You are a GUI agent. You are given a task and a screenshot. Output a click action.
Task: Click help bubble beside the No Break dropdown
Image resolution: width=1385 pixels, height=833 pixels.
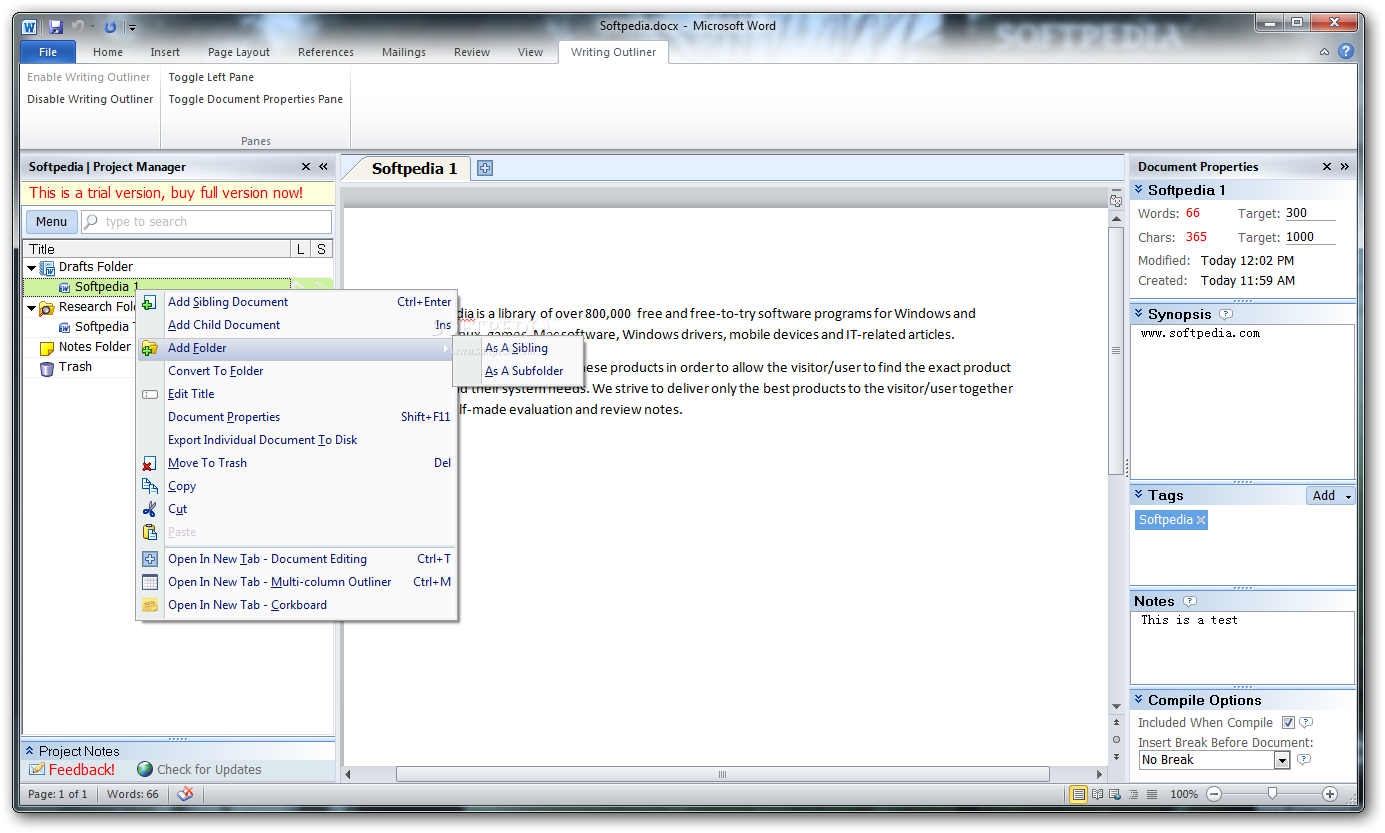point(1304,760)
